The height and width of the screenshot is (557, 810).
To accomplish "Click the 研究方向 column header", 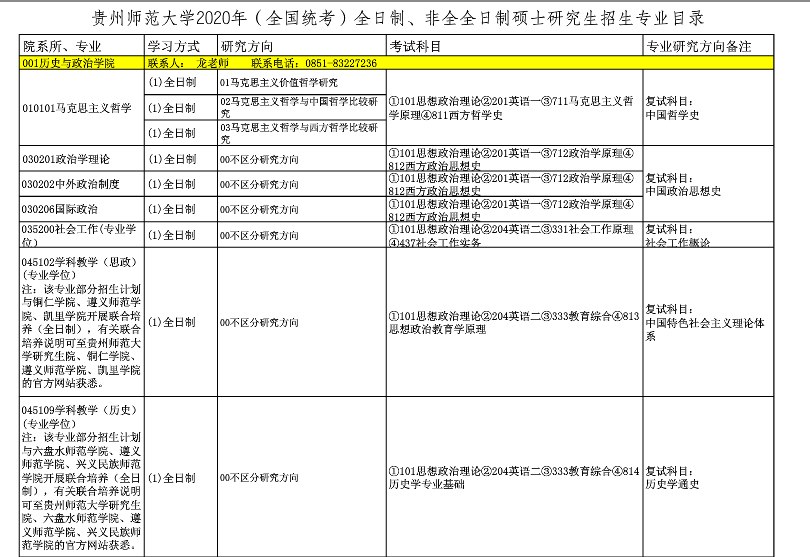I will coord(245,47).
